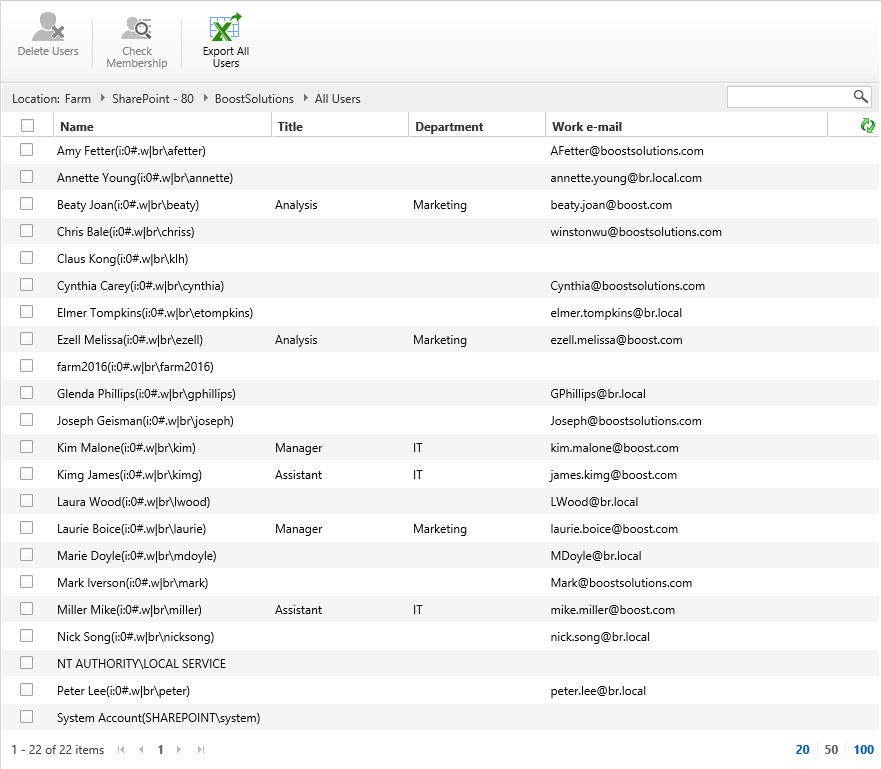The image size is (881, 769).
Task: Sort by the Name column header
Action: click(77, 127)
